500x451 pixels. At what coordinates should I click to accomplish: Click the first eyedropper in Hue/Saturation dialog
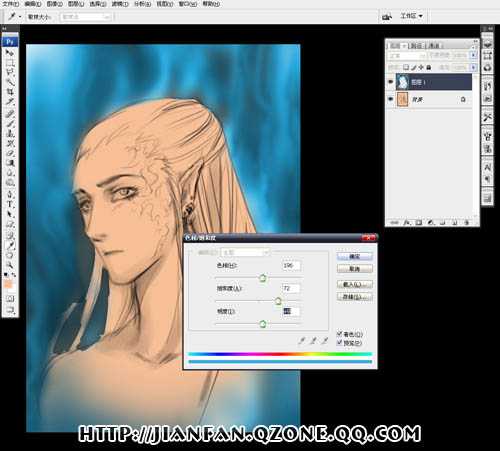[302, 340]
